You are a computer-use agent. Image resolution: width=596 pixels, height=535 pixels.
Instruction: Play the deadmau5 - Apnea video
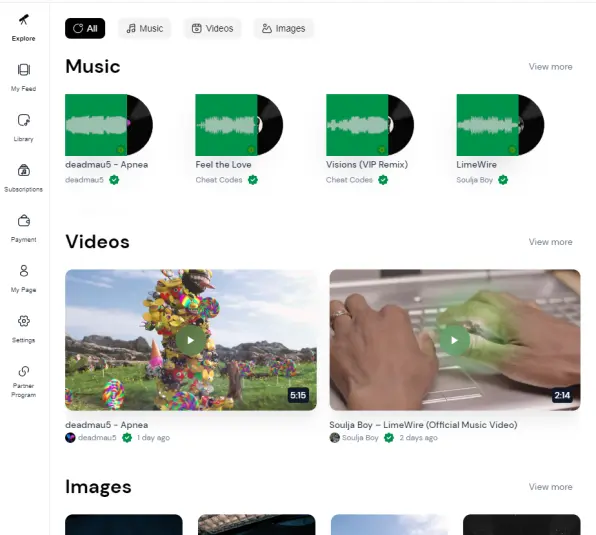pyautogui.click(x=190, y=340)
